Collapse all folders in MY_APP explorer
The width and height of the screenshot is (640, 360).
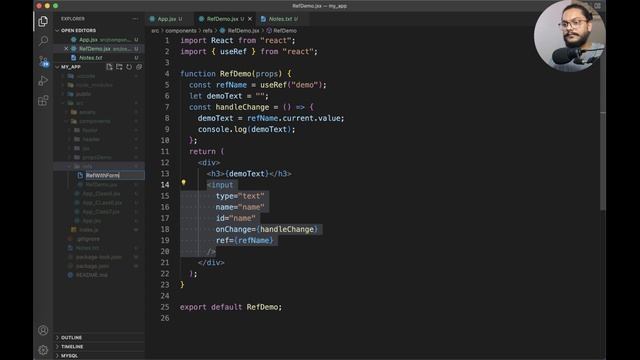pos(139,67)
